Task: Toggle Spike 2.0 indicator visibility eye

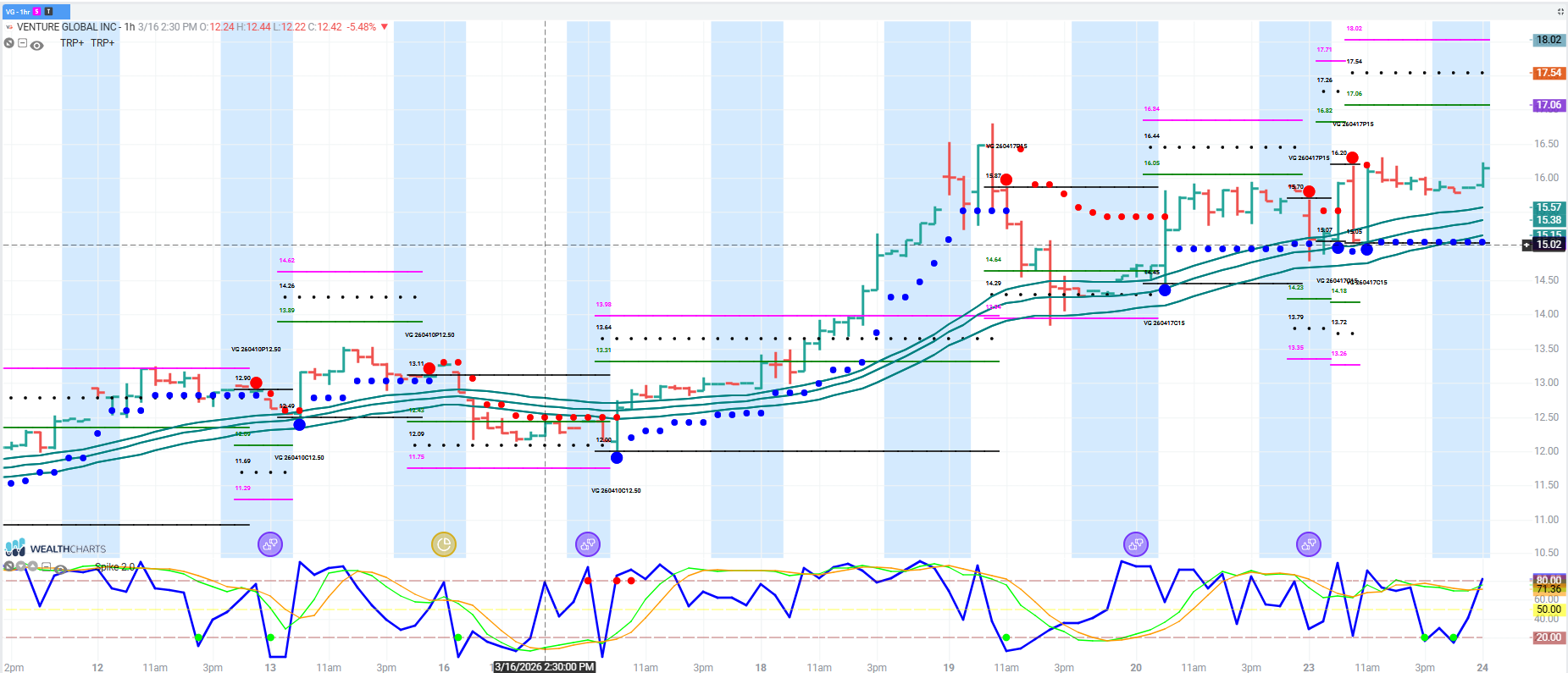Action: [x=61, y=569]
